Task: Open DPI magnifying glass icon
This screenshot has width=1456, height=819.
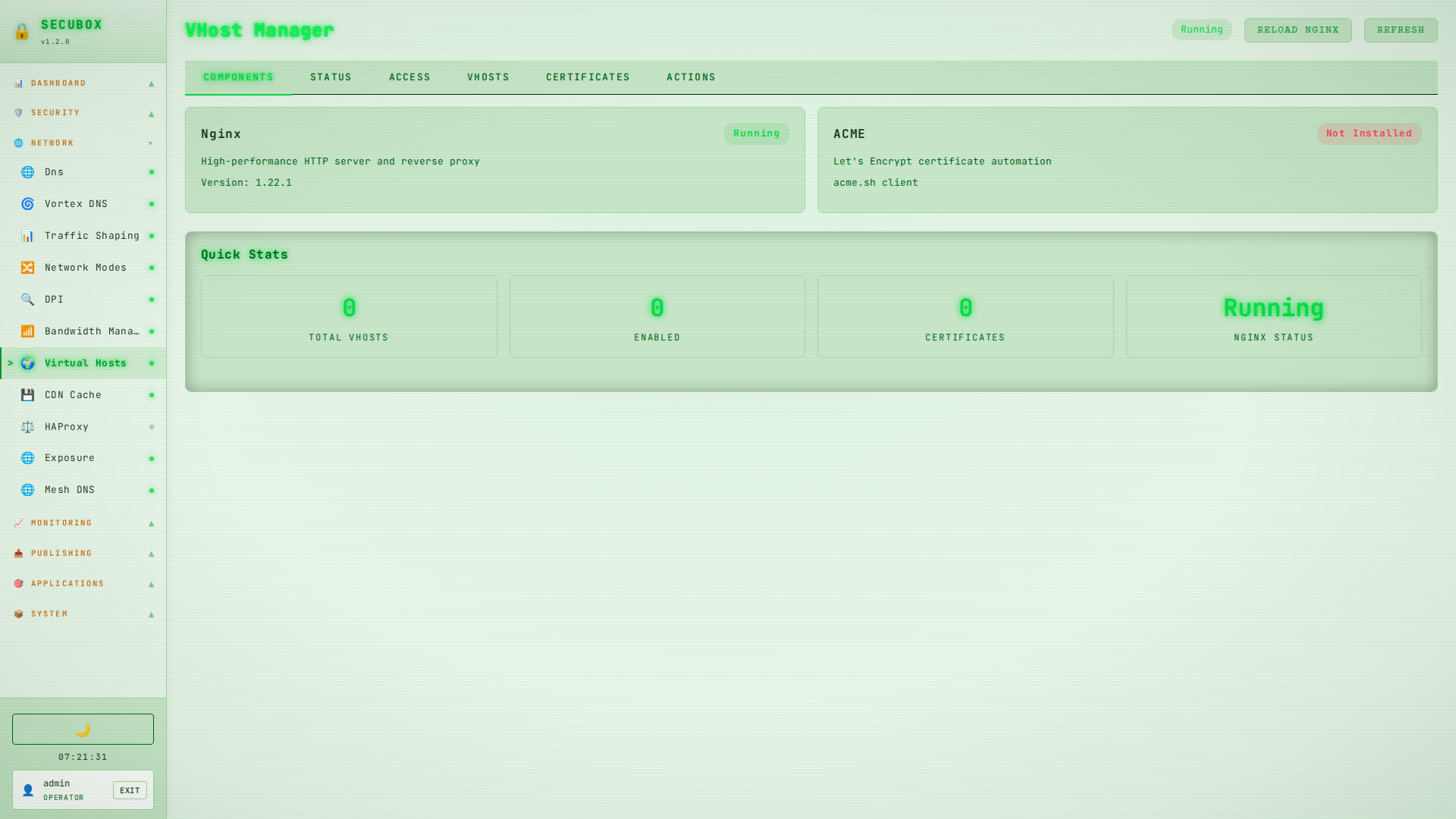Action: (x=28, y=300)
